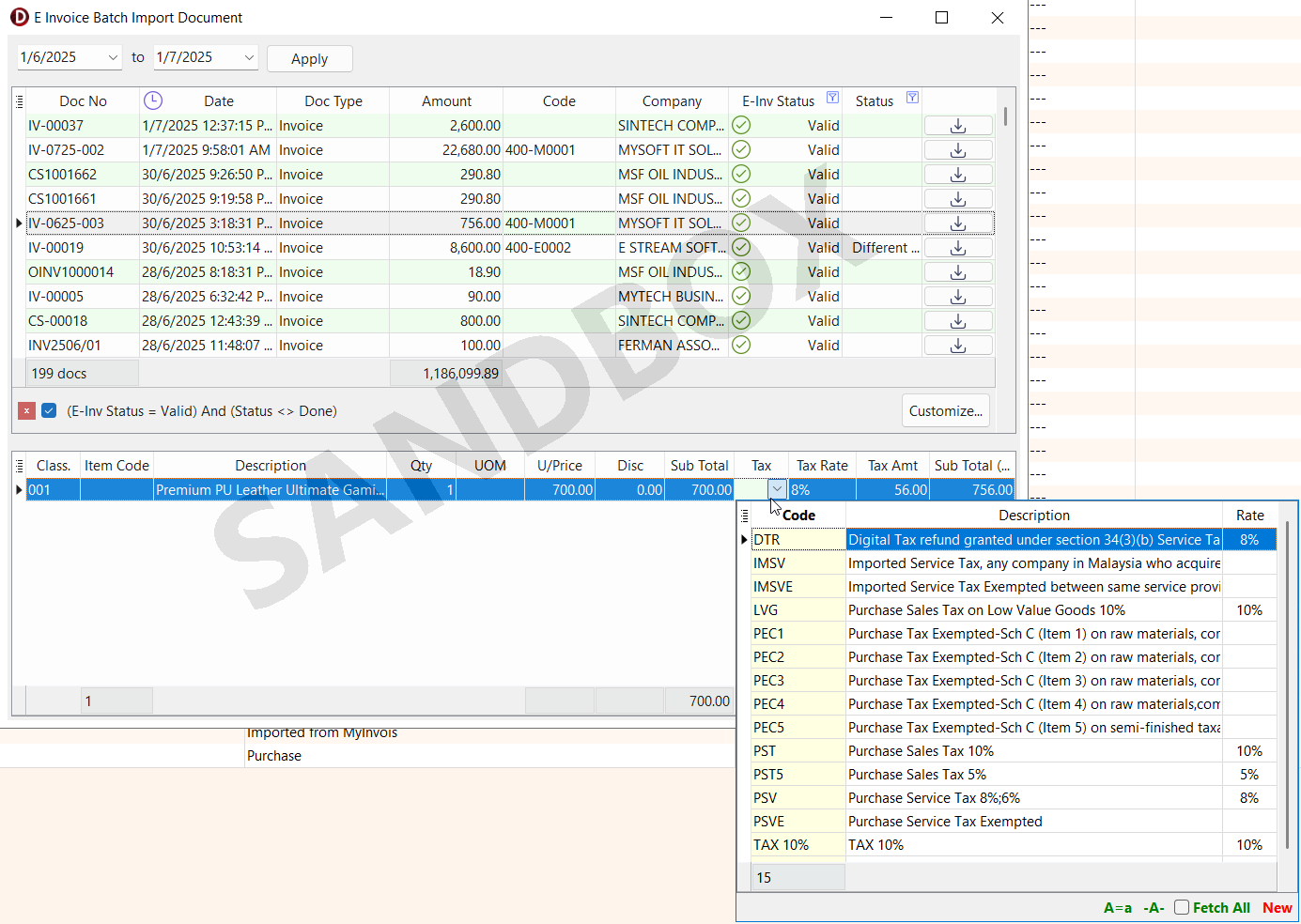This screenshot has width=1301, height=924.
Task: Select PSVE Purchase Service Tax Exempted entry
Action: click(x=944, y=822)
